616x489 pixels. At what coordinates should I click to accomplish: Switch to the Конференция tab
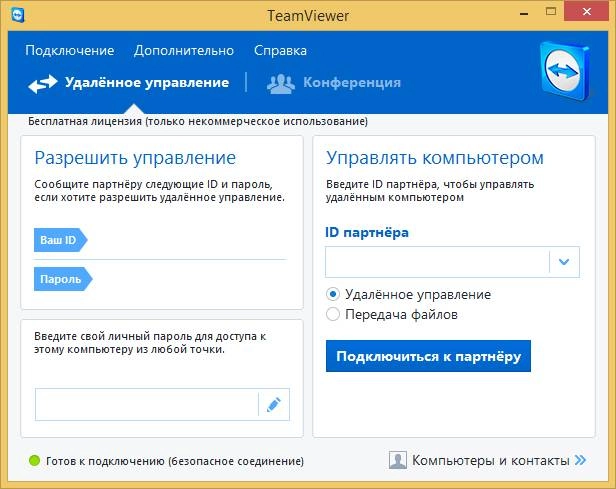pos(334,83)
